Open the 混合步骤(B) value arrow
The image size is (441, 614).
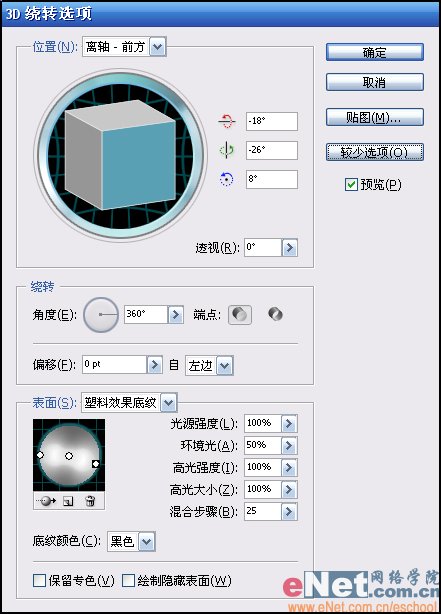[x=289, y=511]
